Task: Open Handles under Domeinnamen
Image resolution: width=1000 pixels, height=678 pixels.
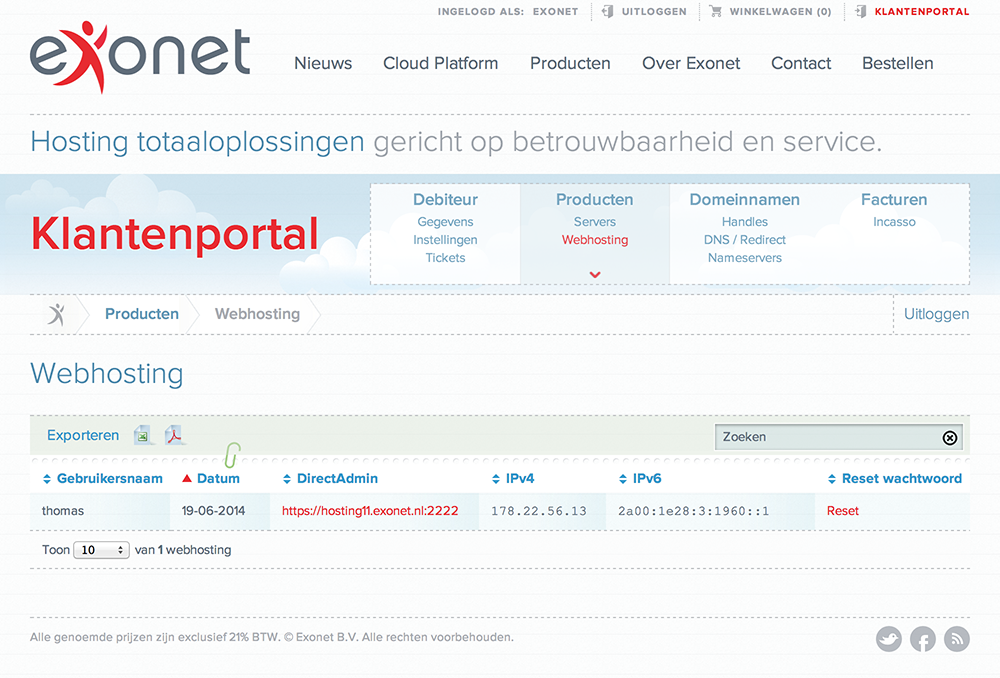Action: tap(744, 222)
